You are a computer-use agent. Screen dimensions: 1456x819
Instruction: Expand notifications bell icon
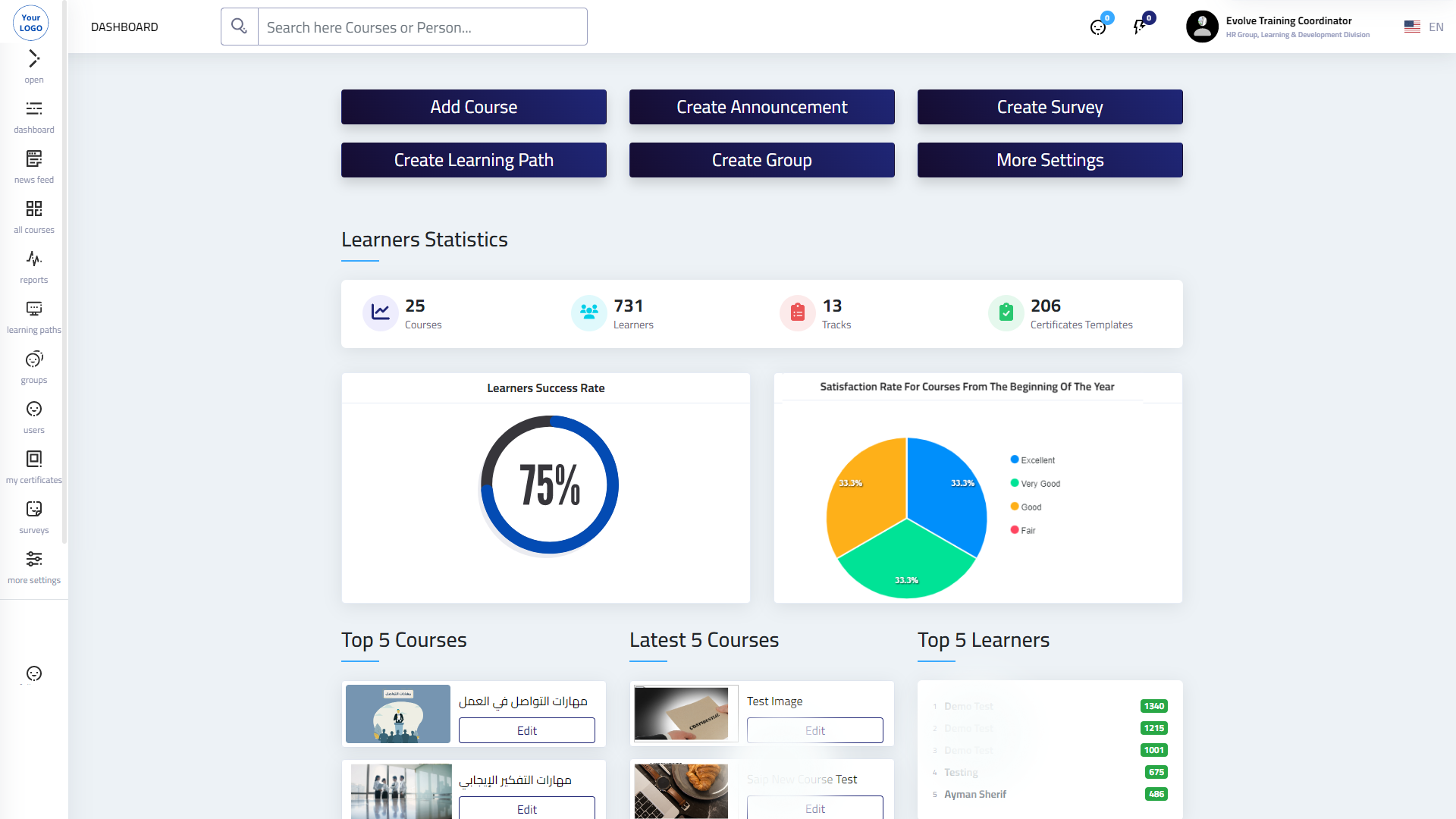coord(1139,27)
